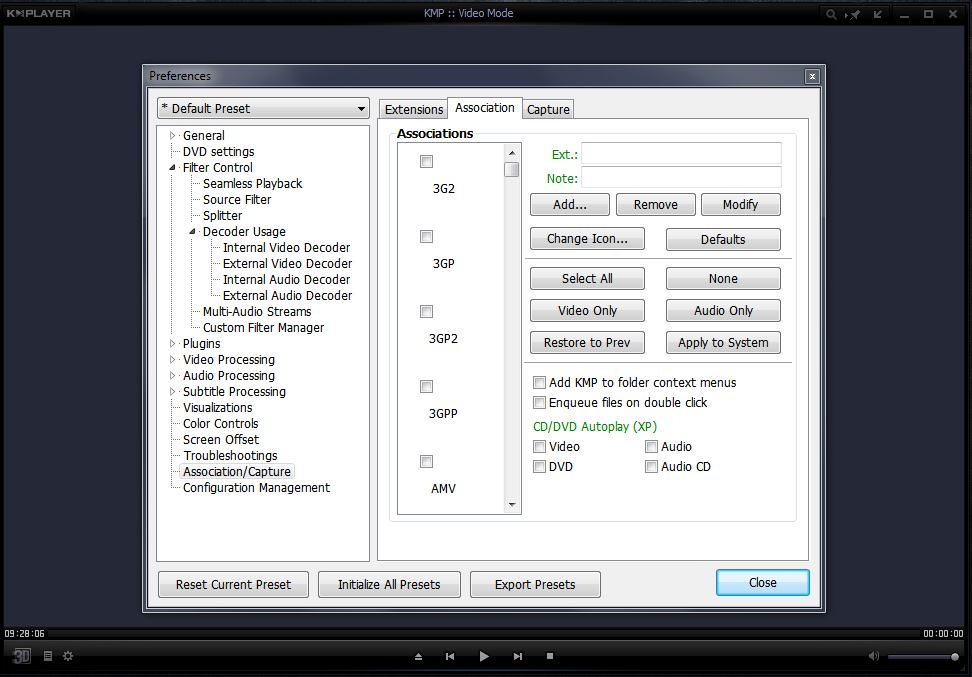The height and width of the screenshot is (677, 972).
Task: Enable Add KMP to folder context menus
Action: click(539, 382)
